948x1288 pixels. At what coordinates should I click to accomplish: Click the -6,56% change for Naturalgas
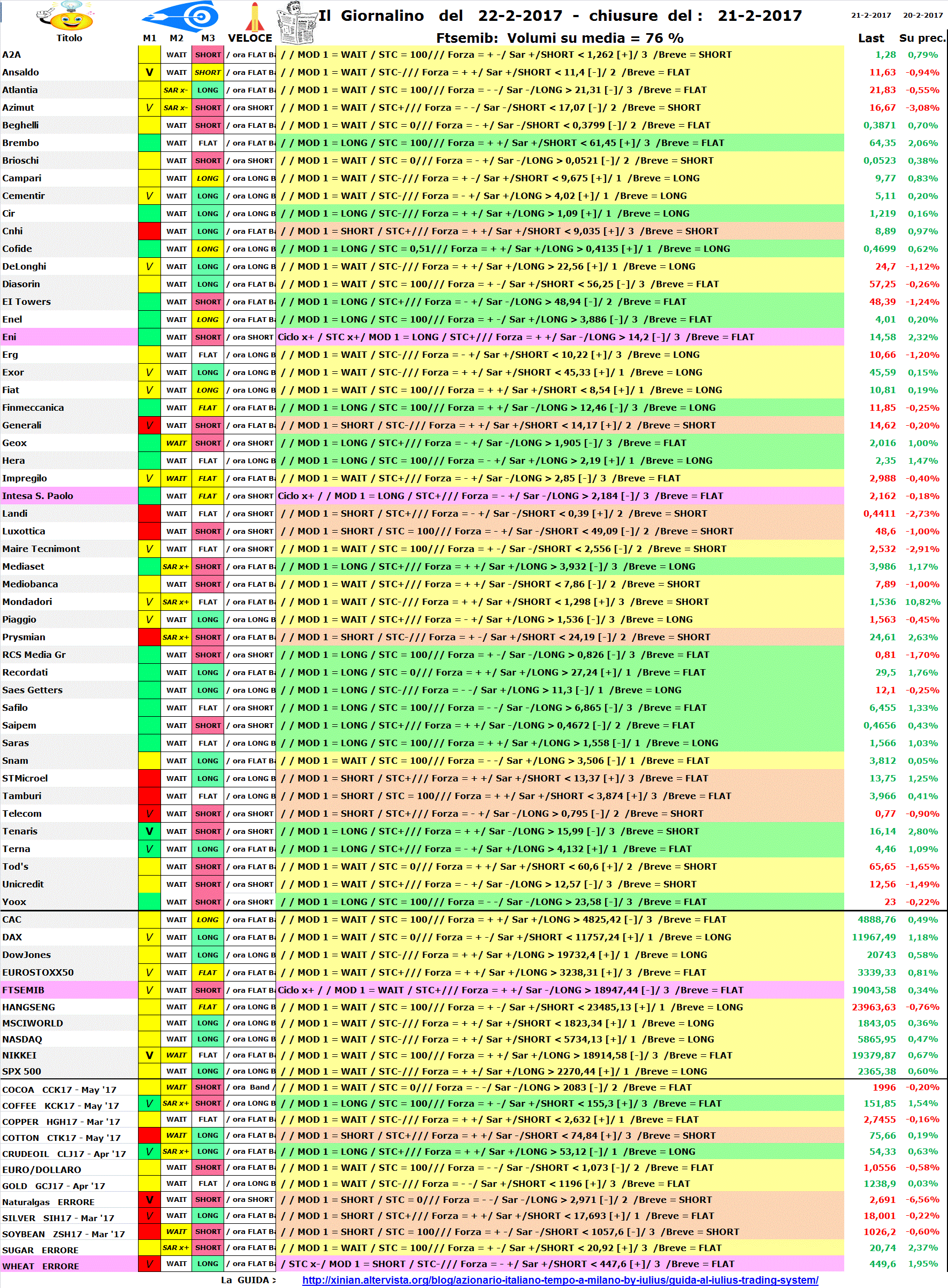pyautogui.click(x=923, y=1199)
